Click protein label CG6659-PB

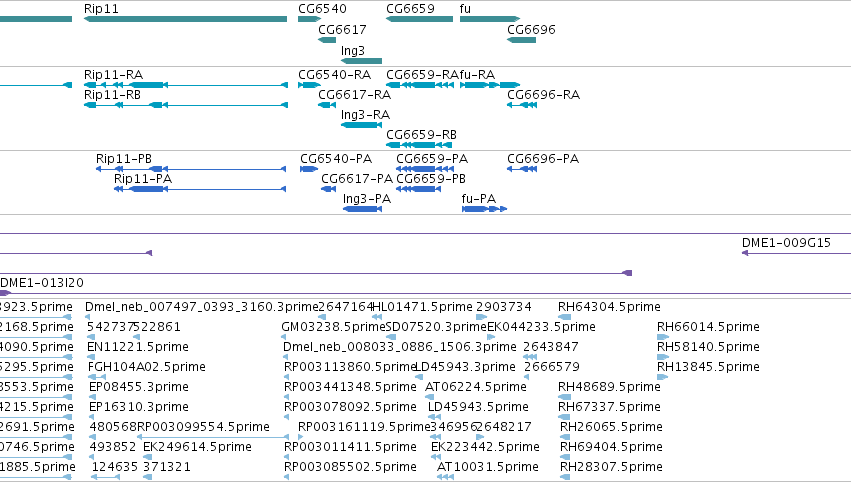(431, 179)
